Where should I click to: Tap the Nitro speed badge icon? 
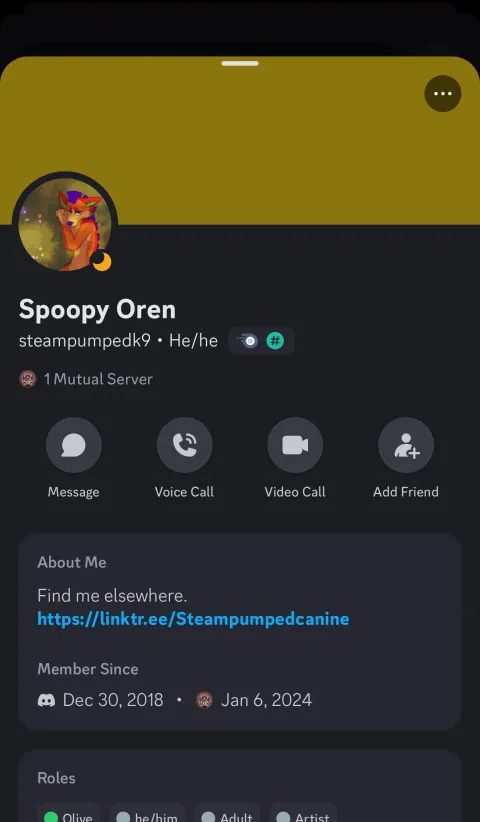tap(248, 341)
